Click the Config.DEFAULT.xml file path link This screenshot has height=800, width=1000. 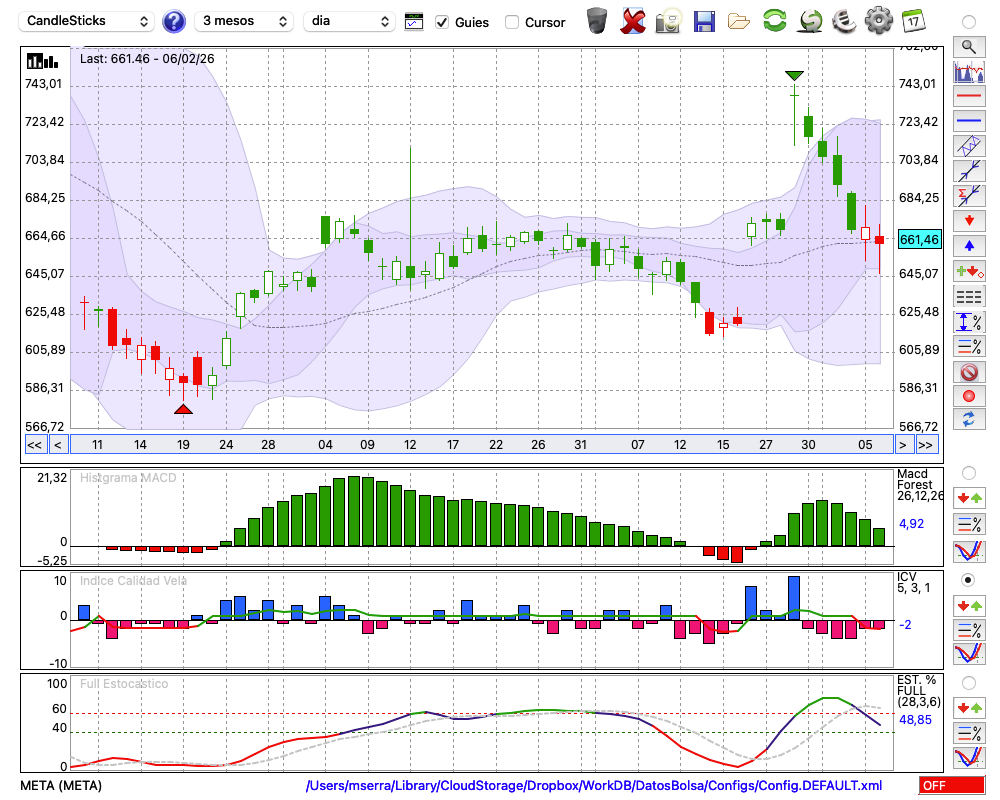pyautogui.click(x=594, y=785)
